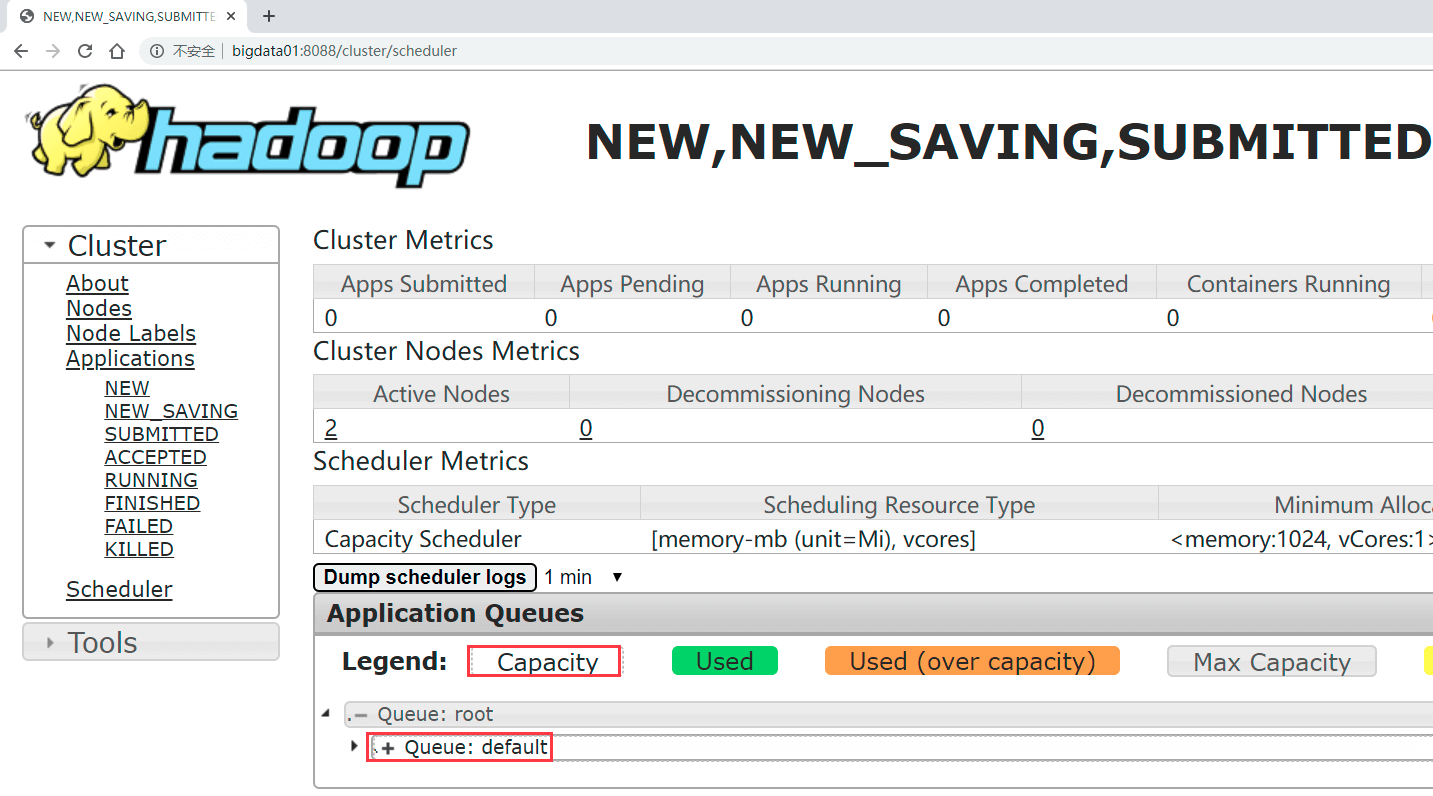
Task: Open a new browser tab
Action: coord(268,16)
